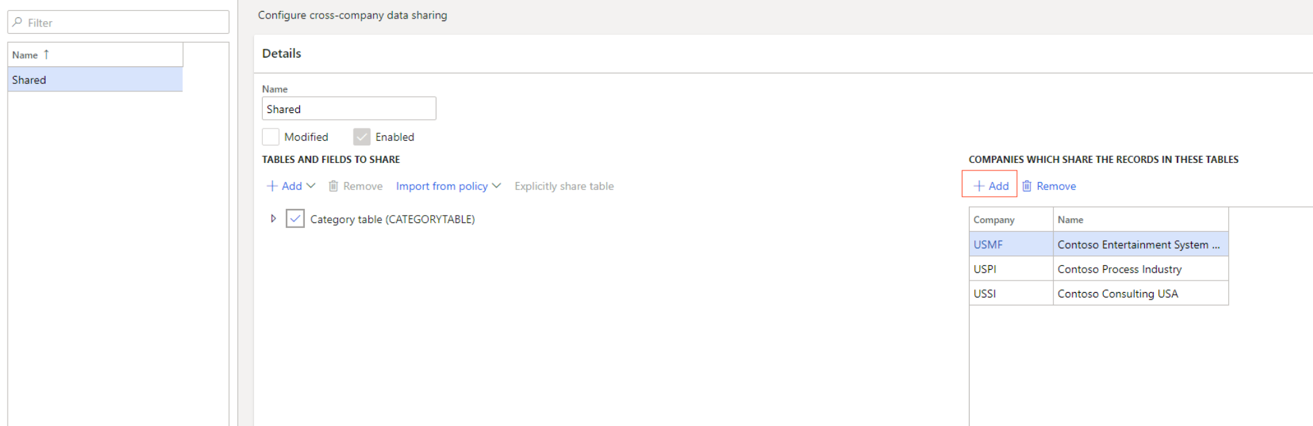
Task: Click the plus icon in companies Add
Action: 979,186
